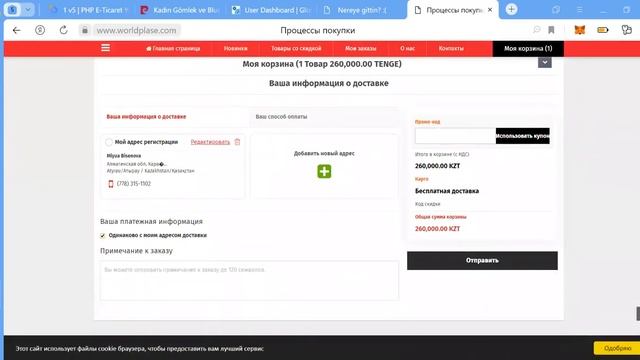Open О нас menu item

[x=407, y=49]
